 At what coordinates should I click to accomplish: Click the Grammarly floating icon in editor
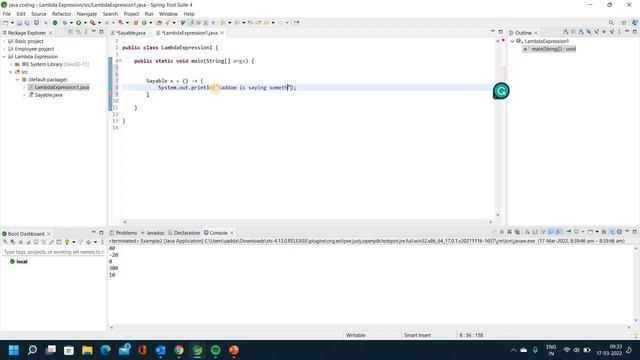[x=501, y=91]
